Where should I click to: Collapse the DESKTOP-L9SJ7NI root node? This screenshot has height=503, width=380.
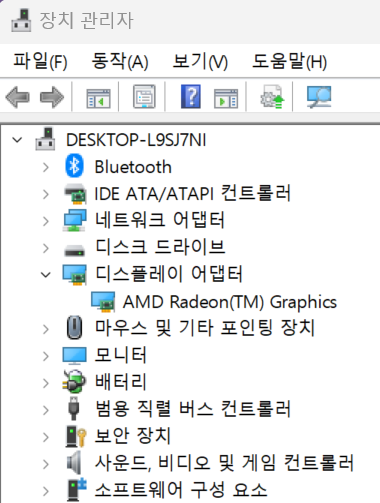click(x=17, y=140)
